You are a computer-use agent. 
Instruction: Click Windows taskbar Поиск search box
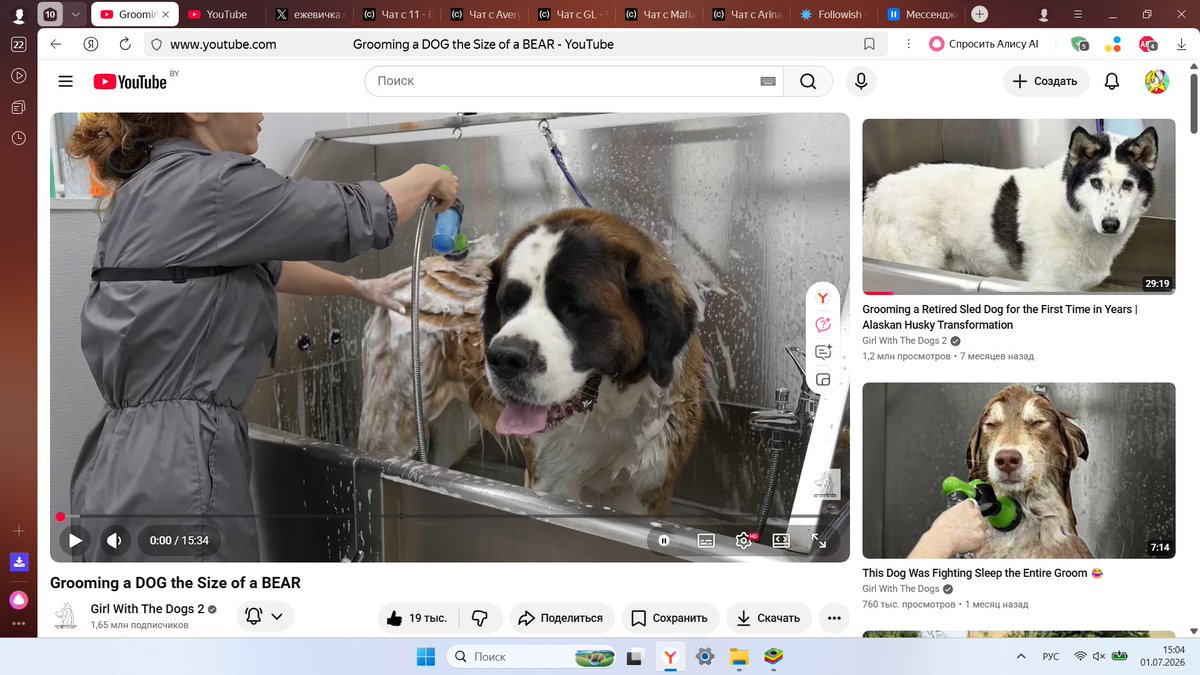[530, 657]
